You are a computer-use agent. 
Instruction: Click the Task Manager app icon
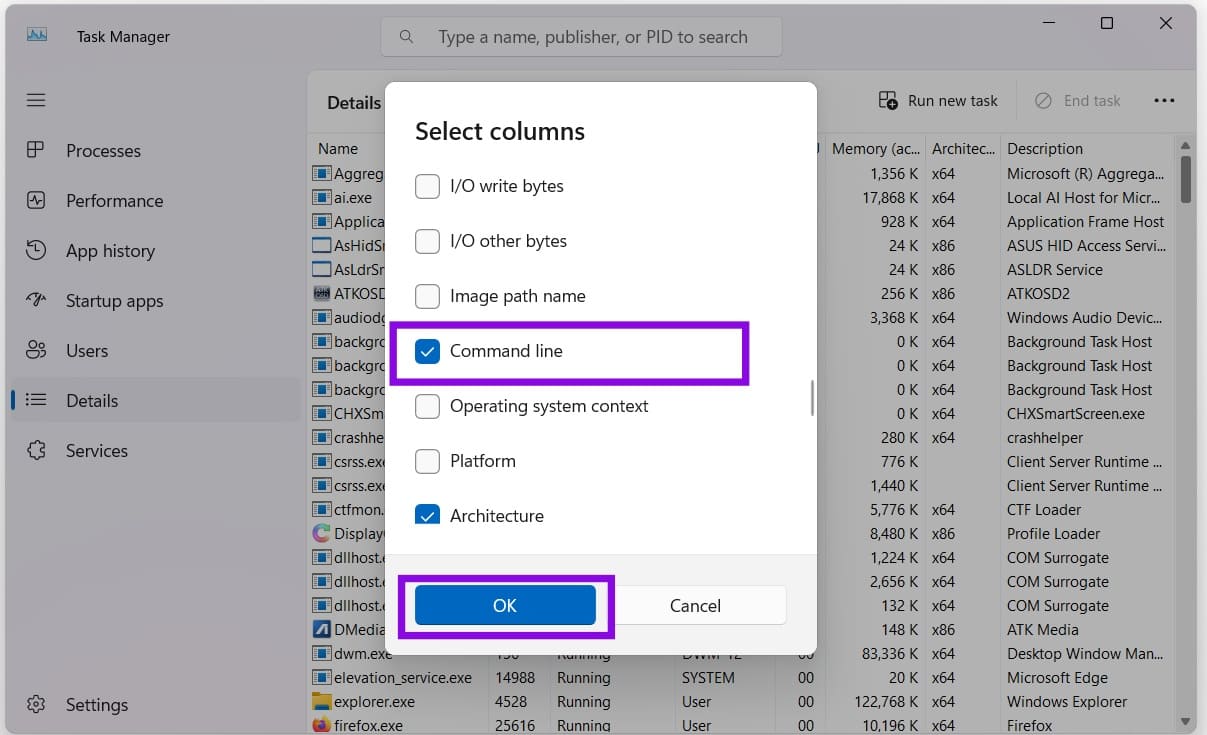click(37, 35)
